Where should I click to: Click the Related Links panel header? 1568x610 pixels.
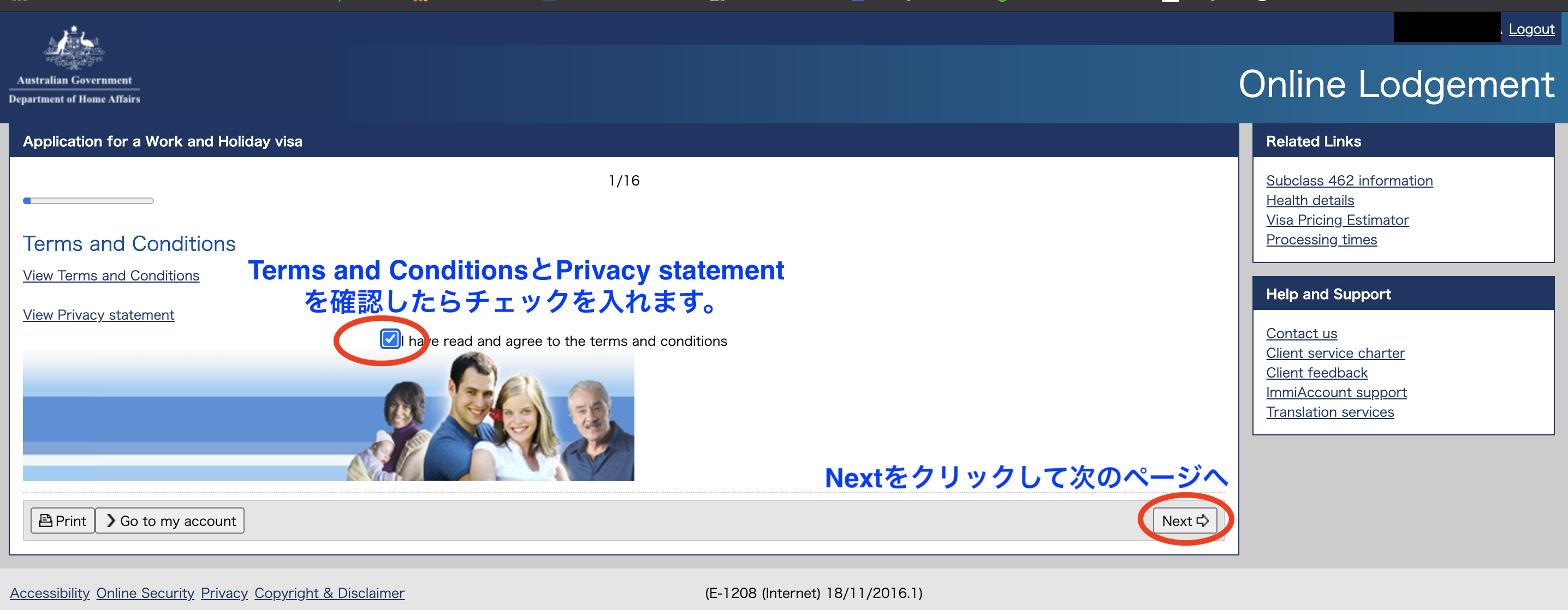pyautogui.click(x=1403, y=141)
